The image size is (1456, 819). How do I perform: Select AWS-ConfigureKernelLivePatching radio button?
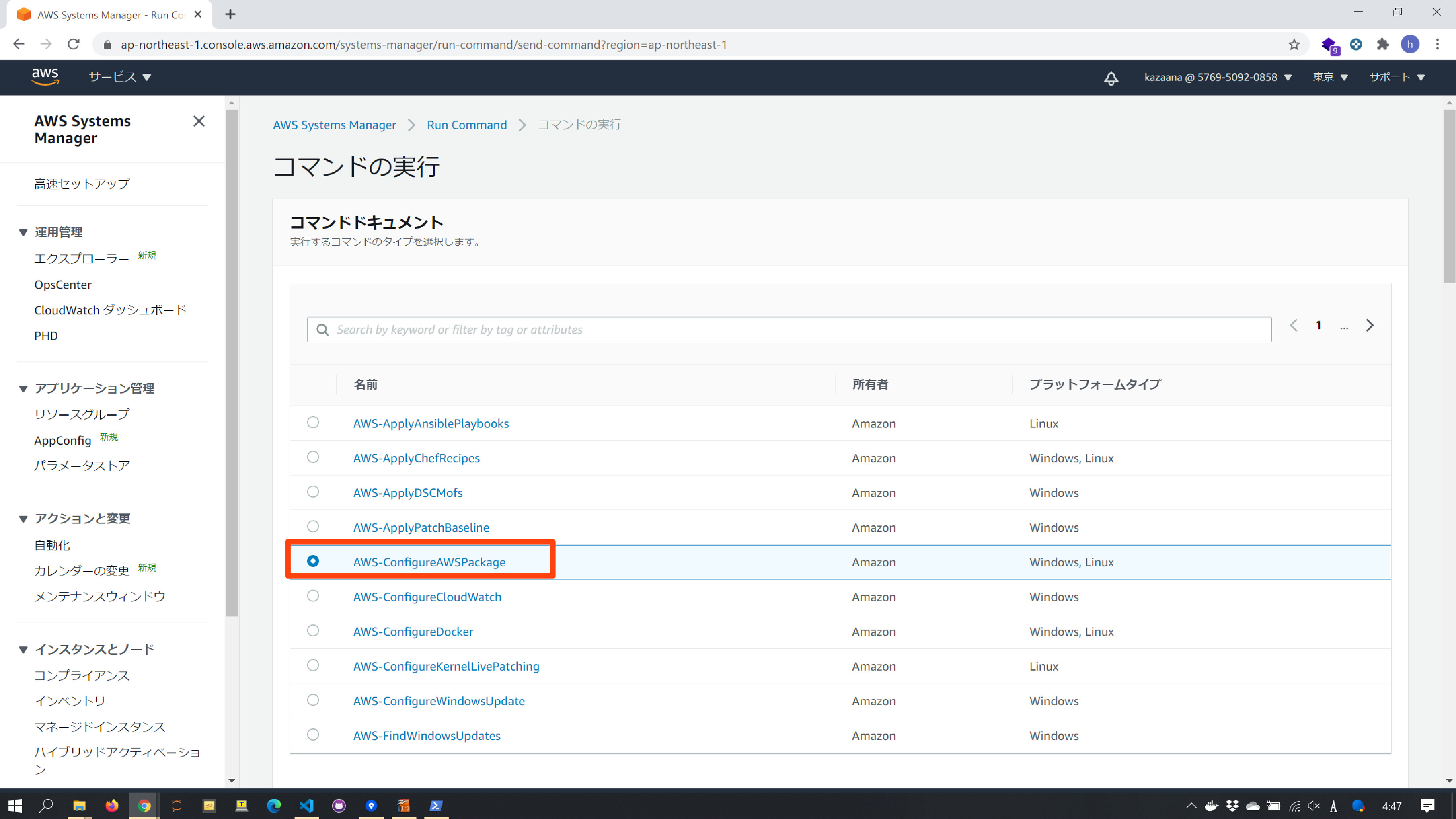[313, 665]
